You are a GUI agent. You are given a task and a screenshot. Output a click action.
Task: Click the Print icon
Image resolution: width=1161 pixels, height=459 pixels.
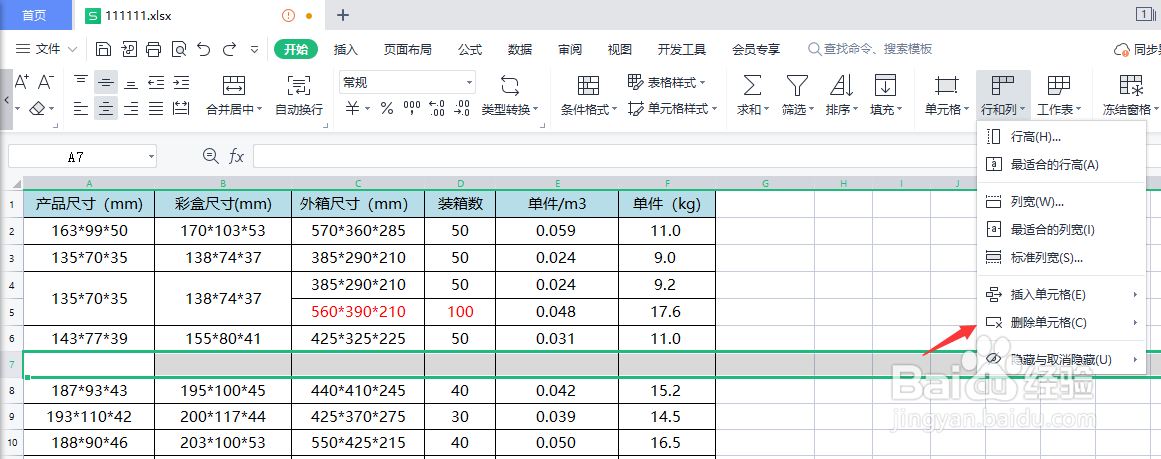coord(153,50)
